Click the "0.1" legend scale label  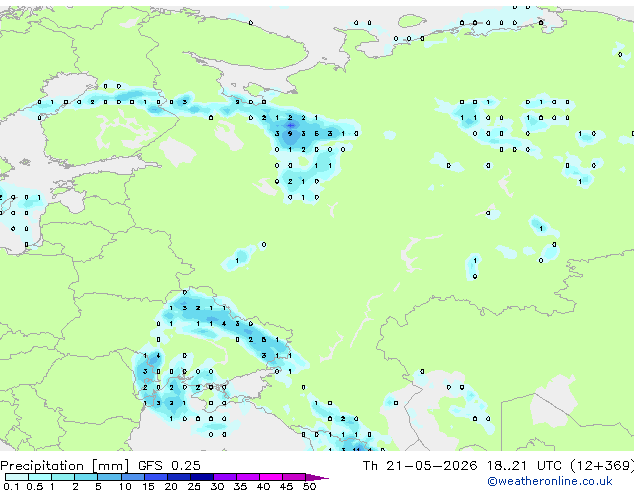coord(11,486)
